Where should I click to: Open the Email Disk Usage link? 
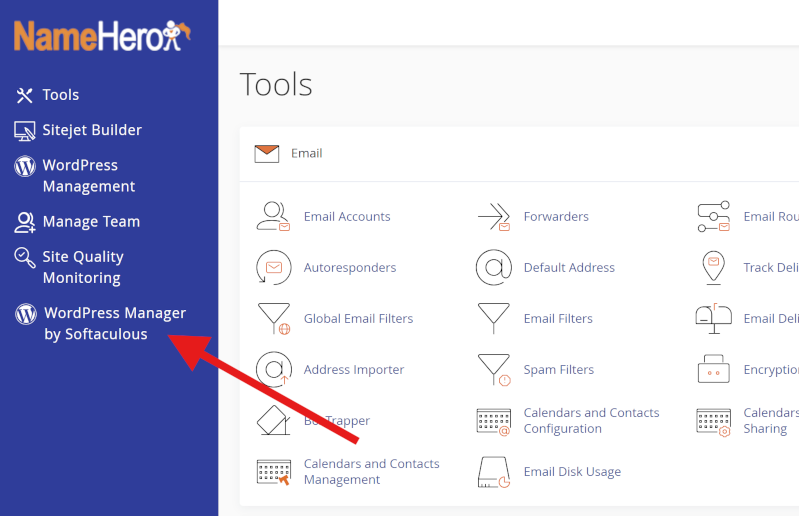coord(572,471)
